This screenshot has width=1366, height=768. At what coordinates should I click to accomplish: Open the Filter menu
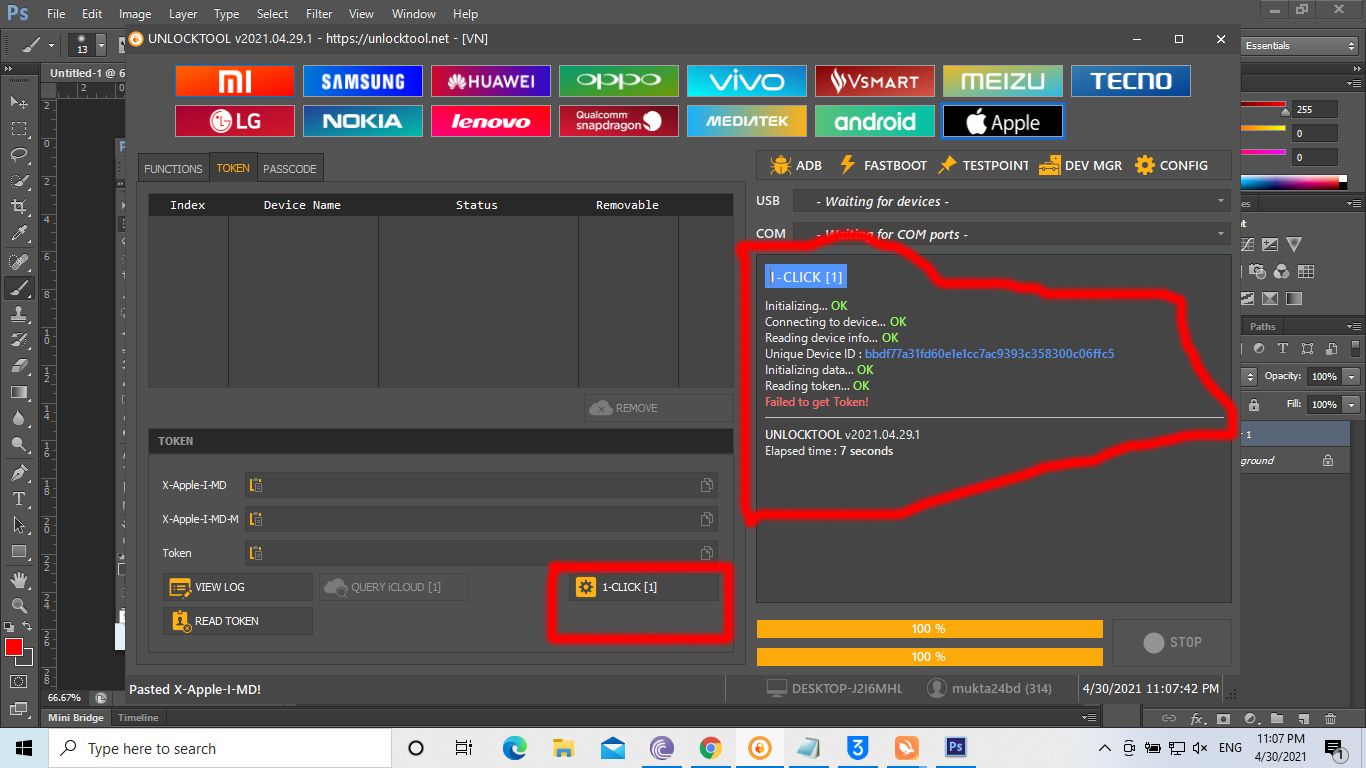(x=319, y=14)
